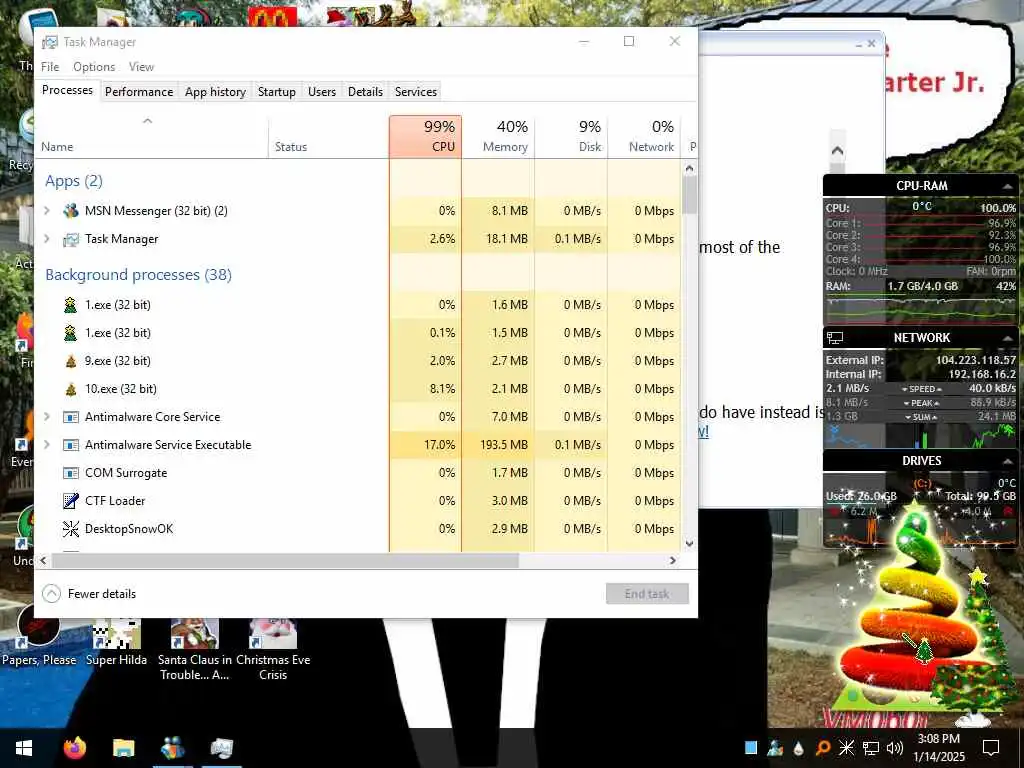Screen dimensions: 1024x768
Task: Click the horizontal scrollbar thumb in Task Manager
Action: coord(285,560)
